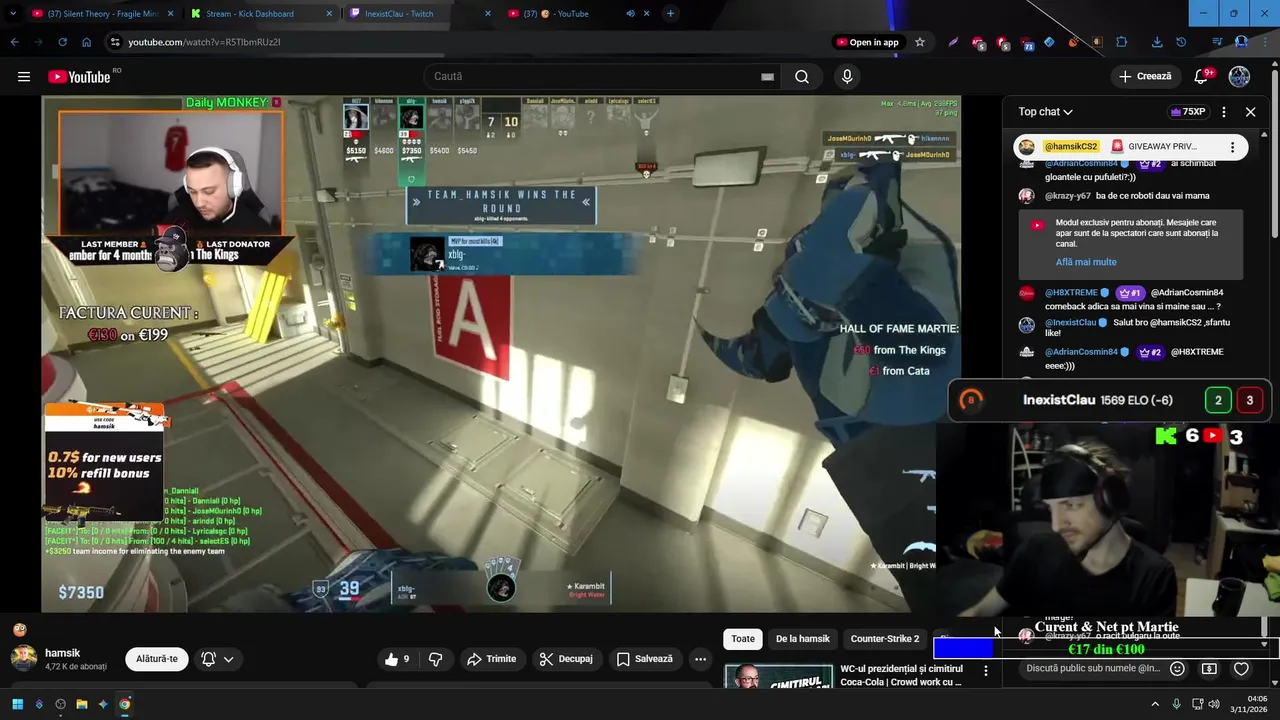Open hamsik channel name link
This screenshot has width=1280, height=720.
[62, 653]
